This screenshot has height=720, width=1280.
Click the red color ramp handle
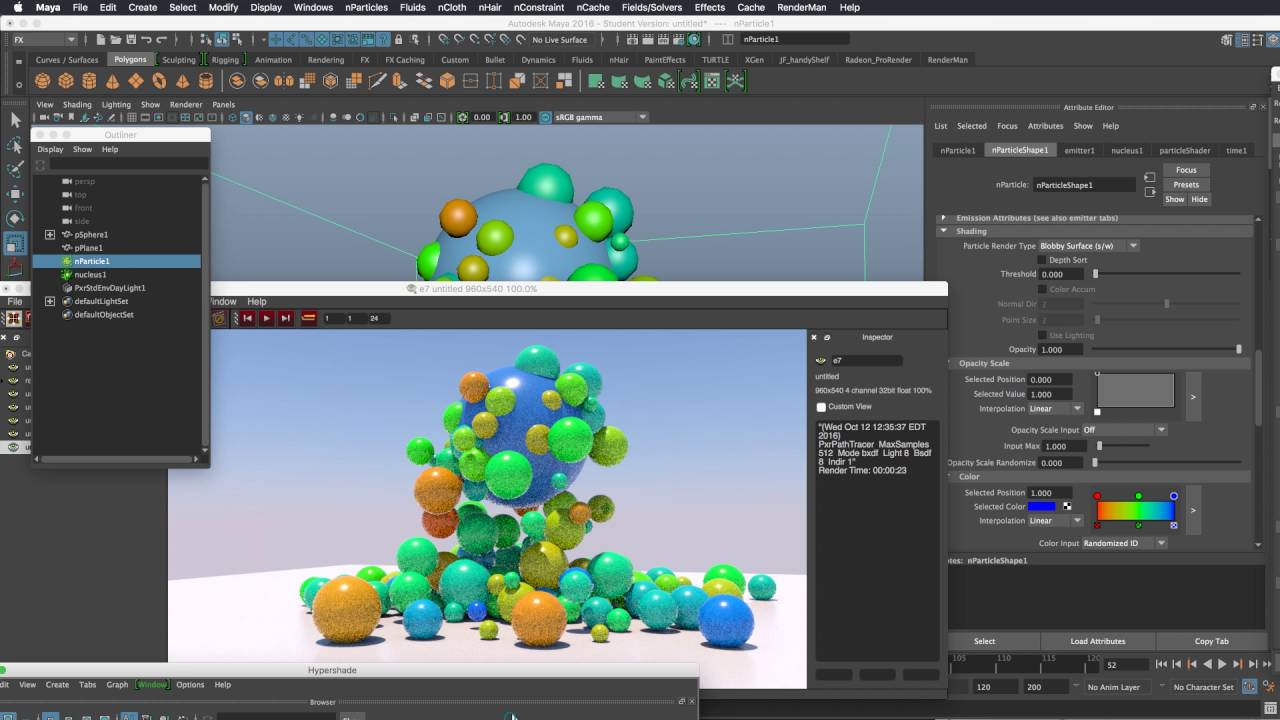tap(1098, 496)
